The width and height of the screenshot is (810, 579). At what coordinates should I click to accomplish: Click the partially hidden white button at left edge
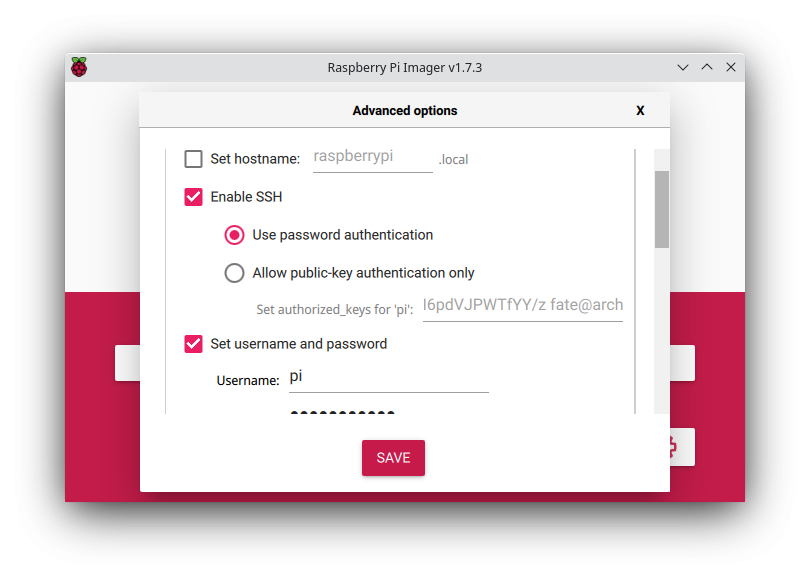[127, 363]
